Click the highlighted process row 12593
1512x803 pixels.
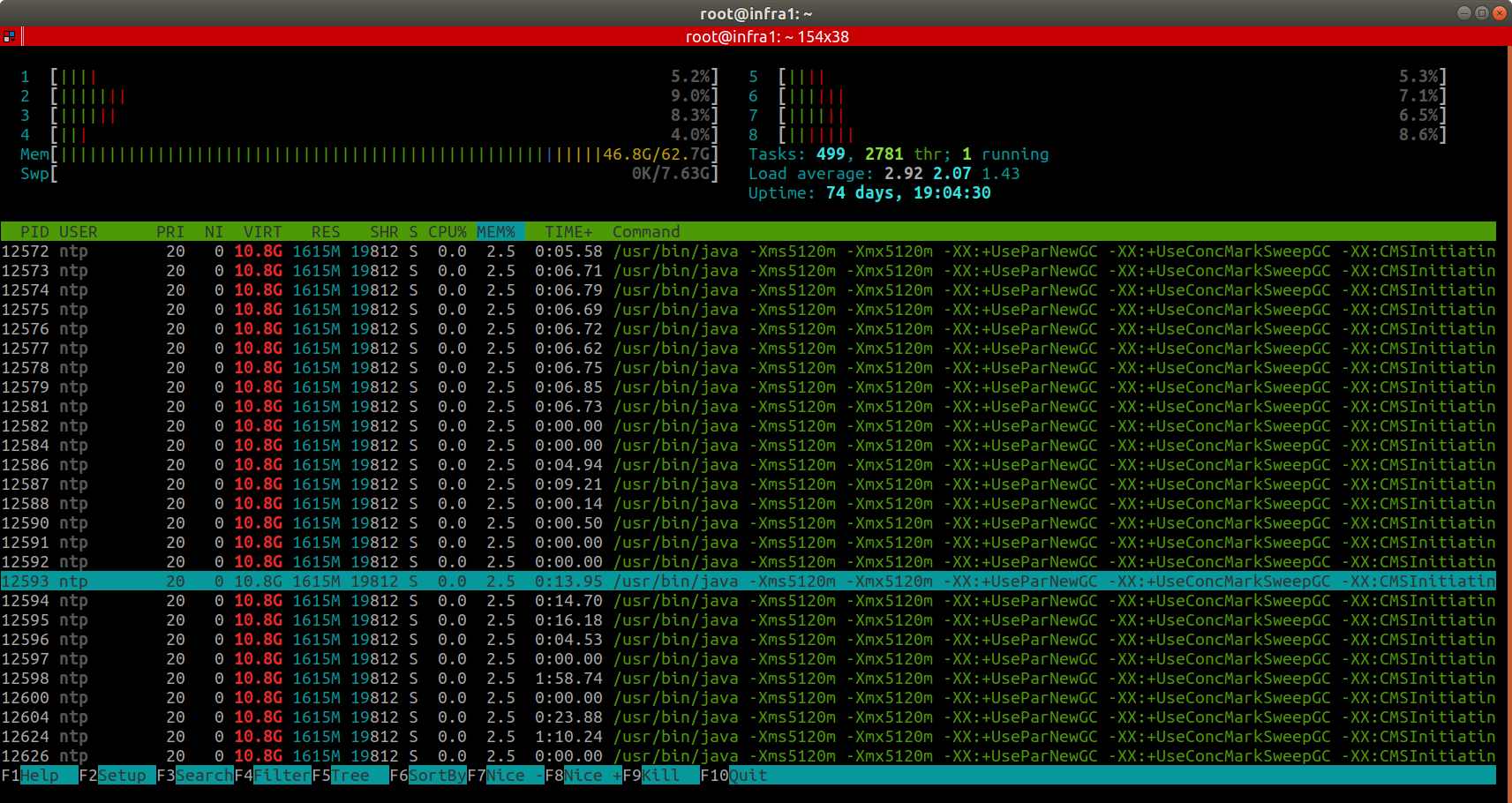pyautogui.click(x=748, y=582)
